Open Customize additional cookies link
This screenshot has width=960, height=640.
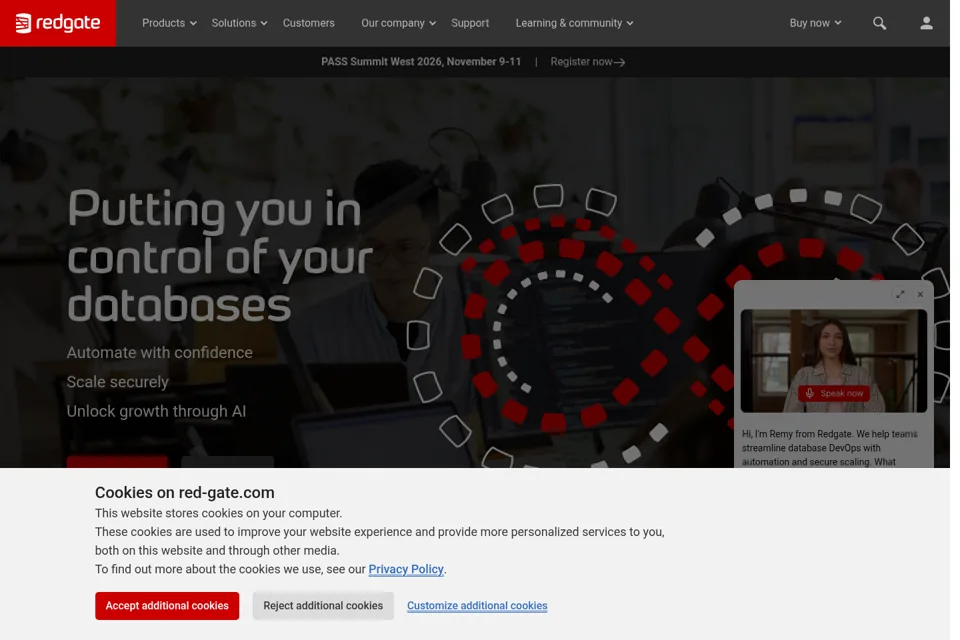click(x=477, y=606)
